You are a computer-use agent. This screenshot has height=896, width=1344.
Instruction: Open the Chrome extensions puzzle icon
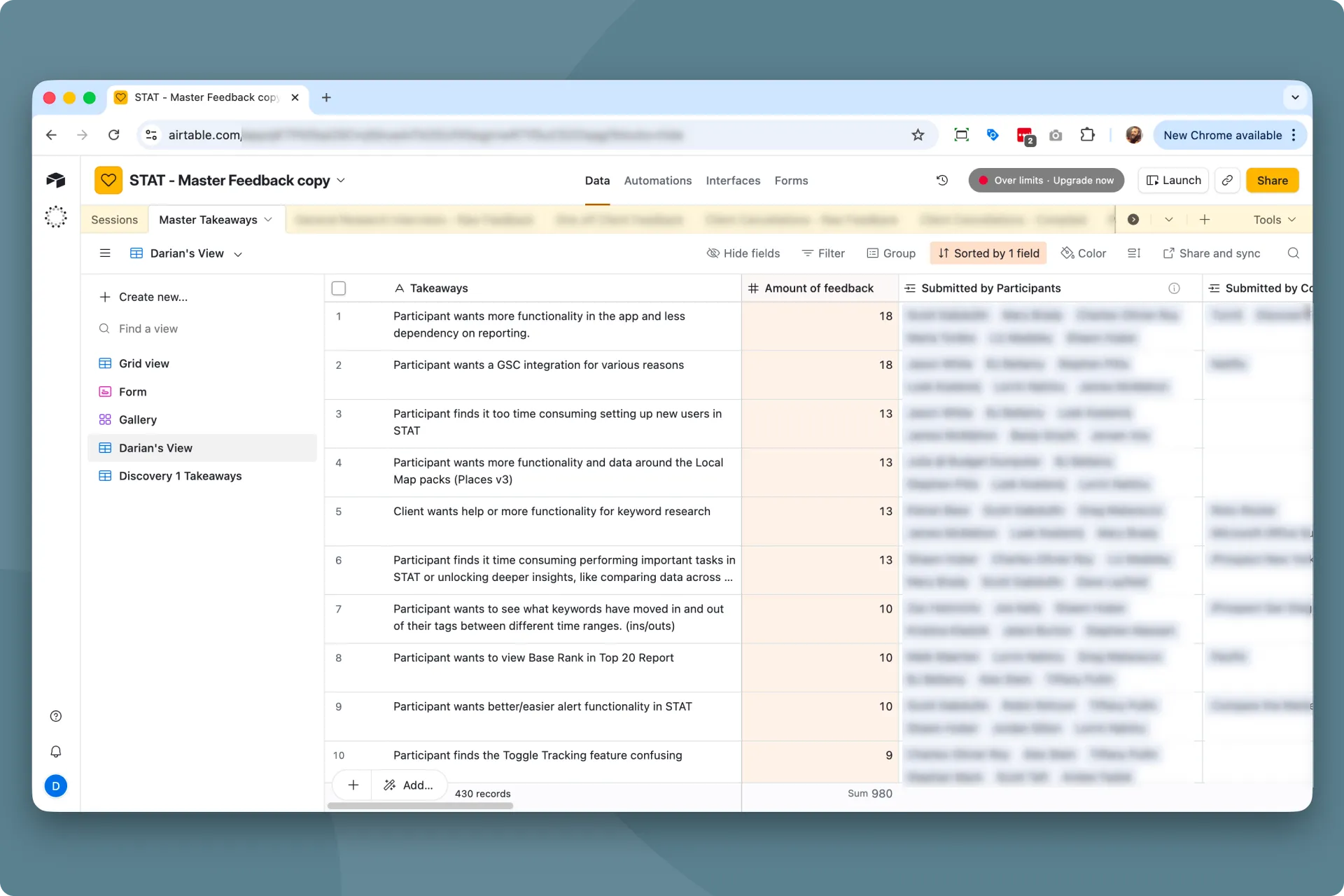pos(1088,135)
